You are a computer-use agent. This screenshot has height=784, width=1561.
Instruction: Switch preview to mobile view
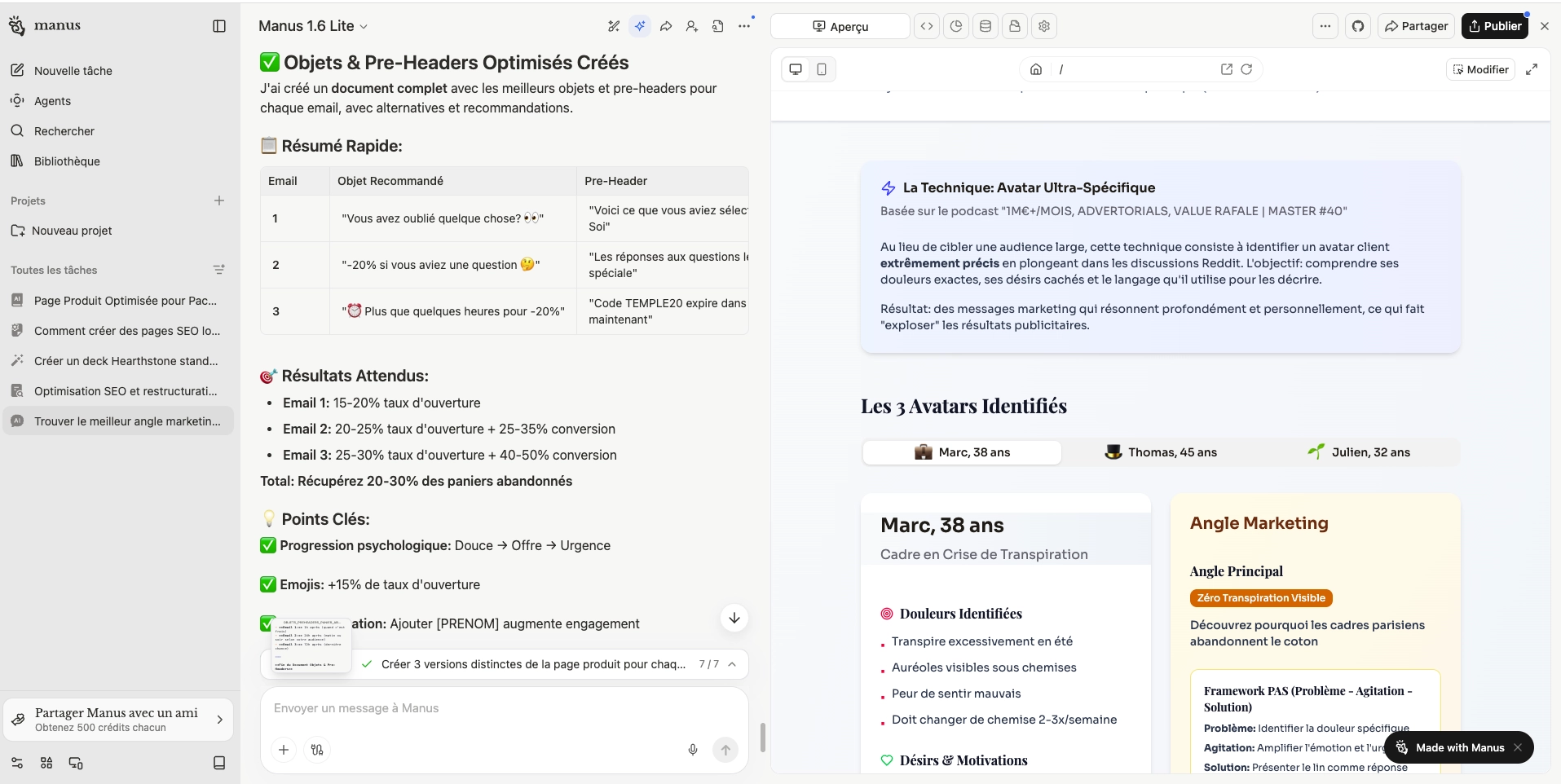(x=822, y=69)
